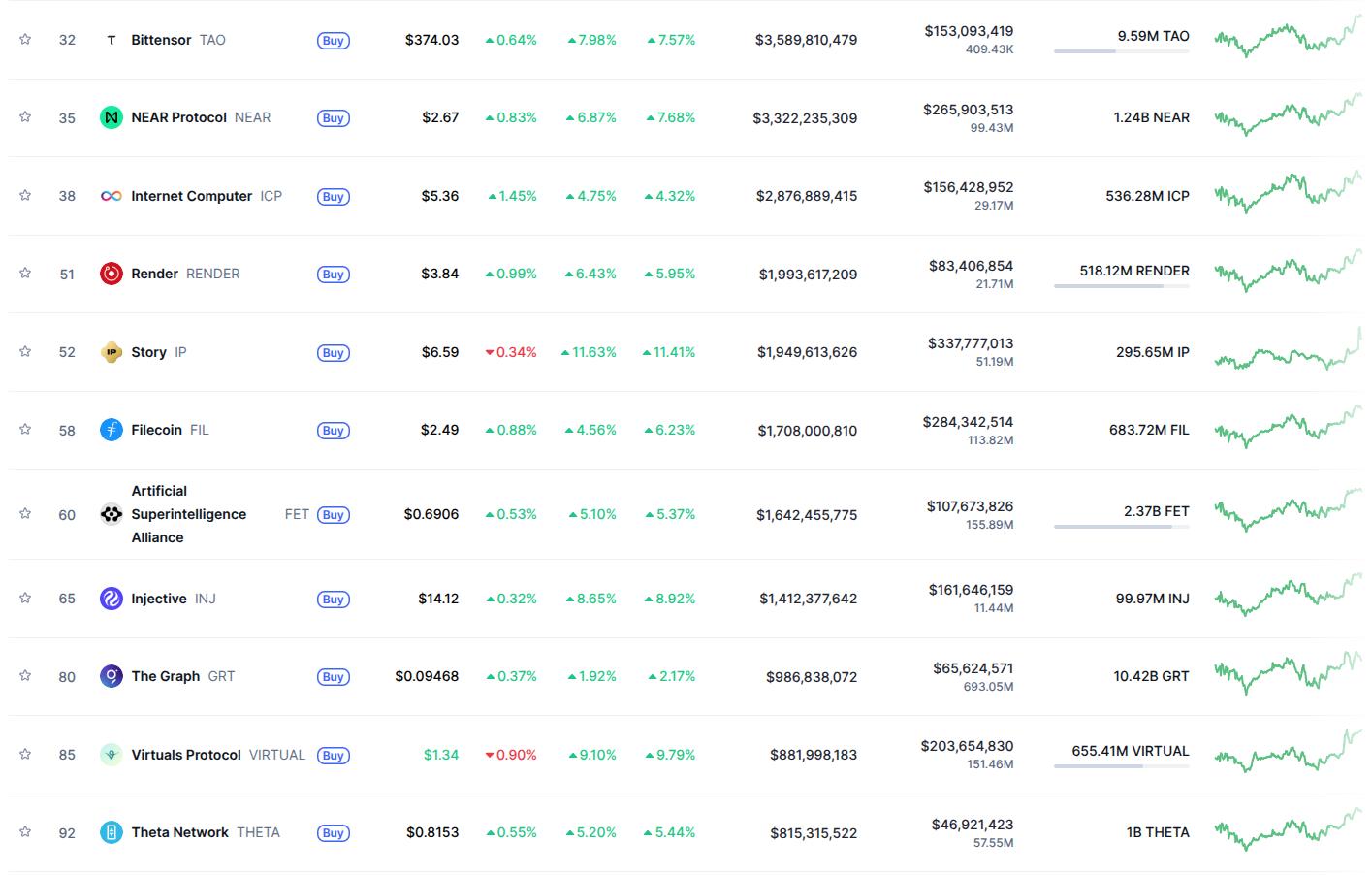Buy The Graph GRT
1372x875 pixels.
tap(334, 677)
